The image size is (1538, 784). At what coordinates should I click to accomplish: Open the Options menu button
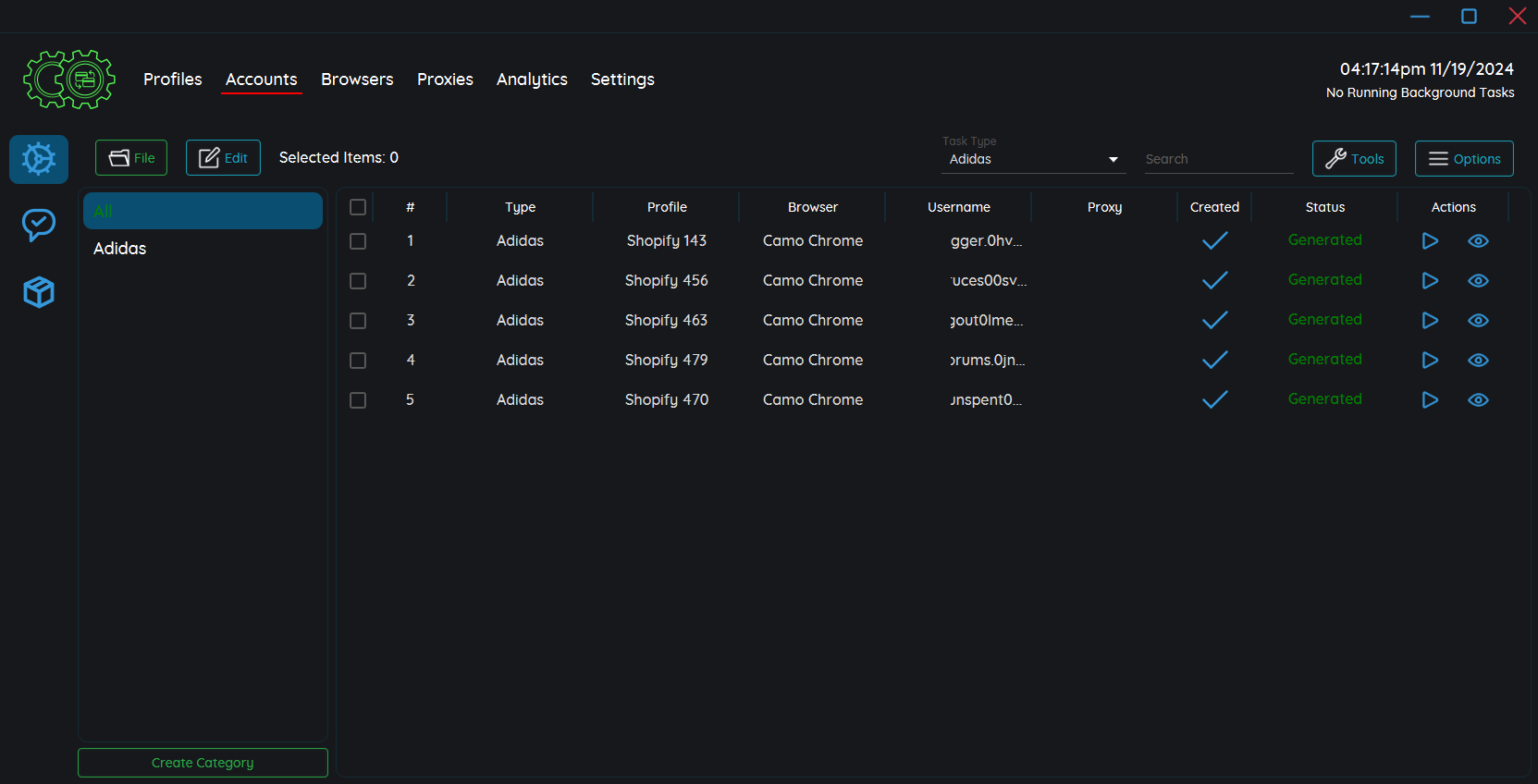pos(1464,158)
